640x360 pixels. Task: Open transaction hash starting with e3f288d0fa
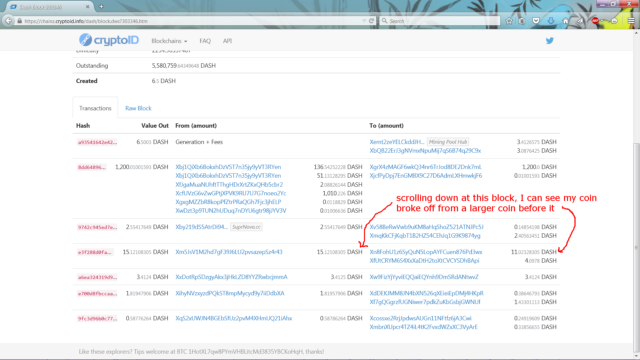95,252
